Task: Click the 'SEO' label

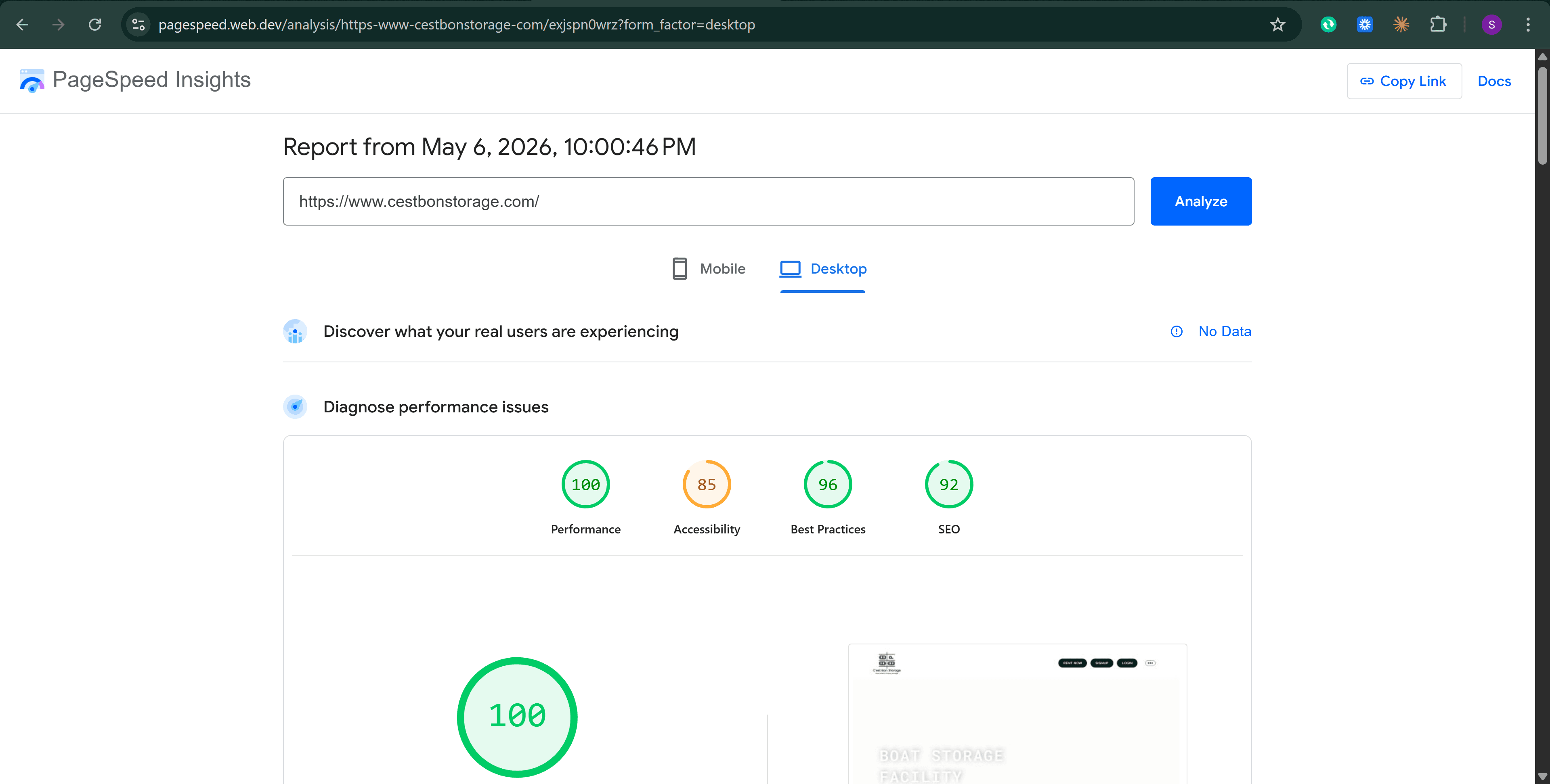Action: (x=948, y=529)
